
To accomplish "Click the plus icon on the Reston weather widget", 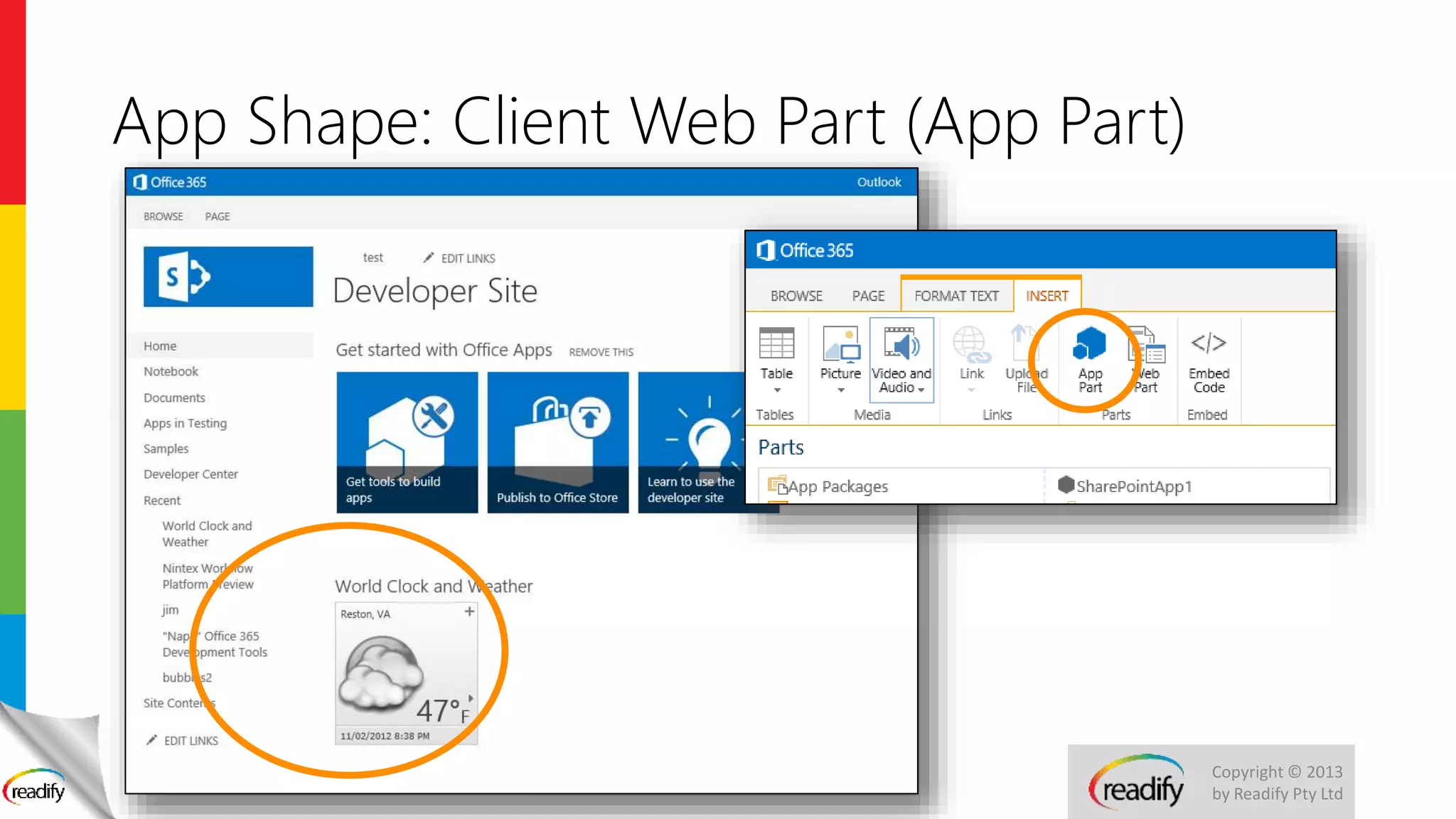I will tap(469, 611).
